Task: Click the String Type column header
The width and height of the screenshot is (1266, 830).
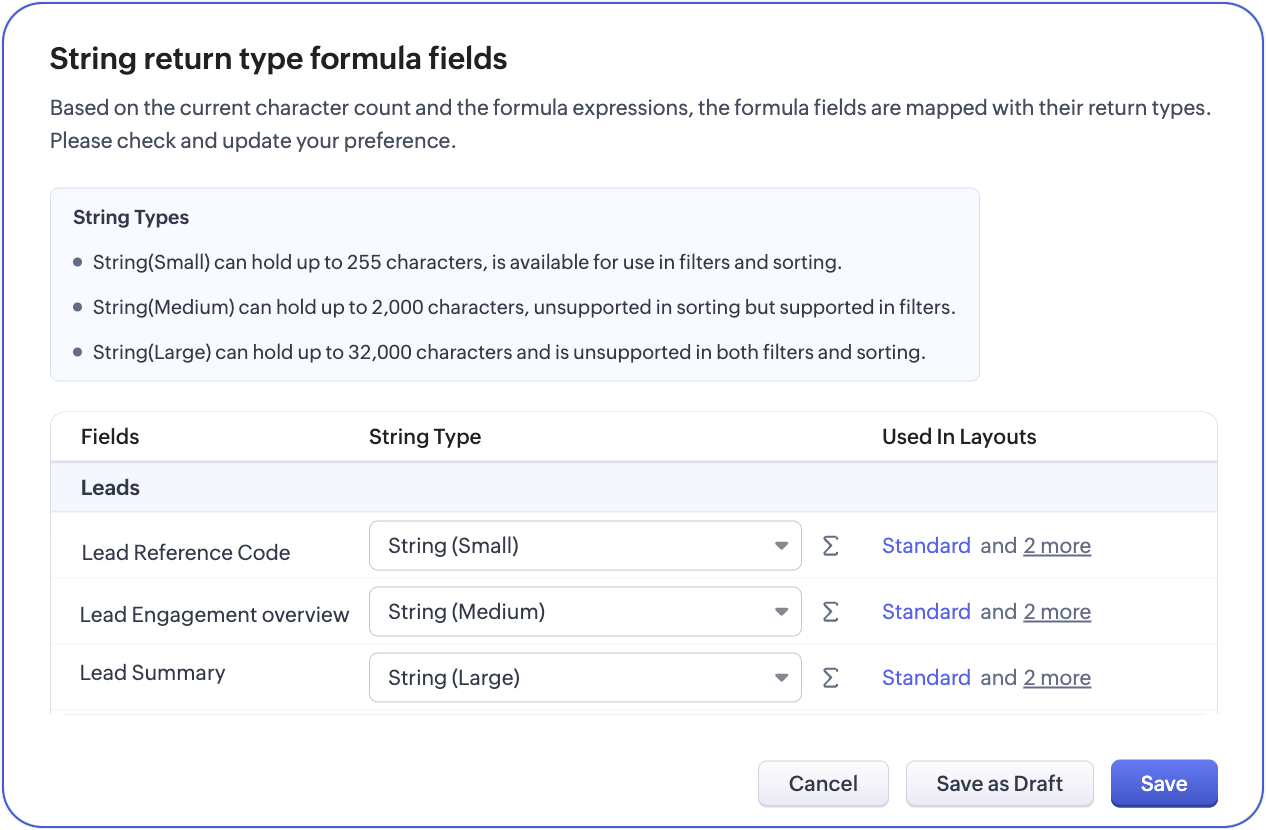Action: point(425,437)
